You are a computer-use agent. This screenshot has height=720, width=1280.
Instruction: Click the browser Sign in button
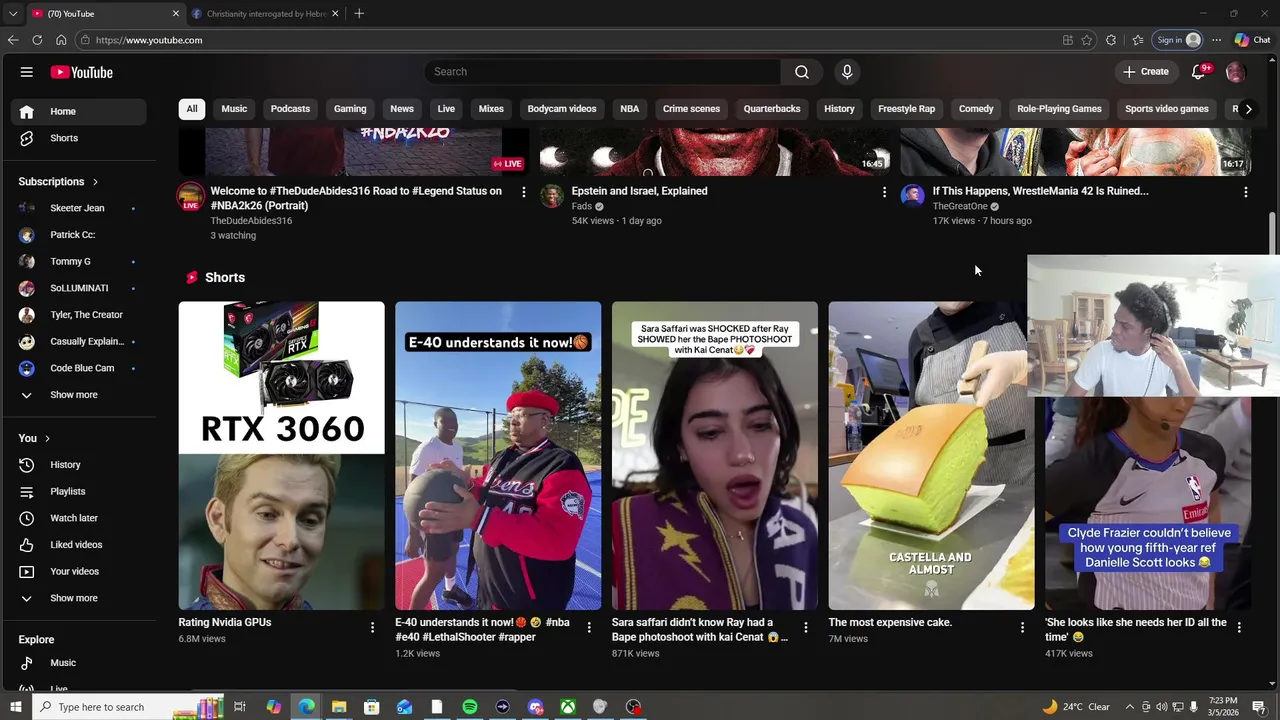pos(1177,40)
